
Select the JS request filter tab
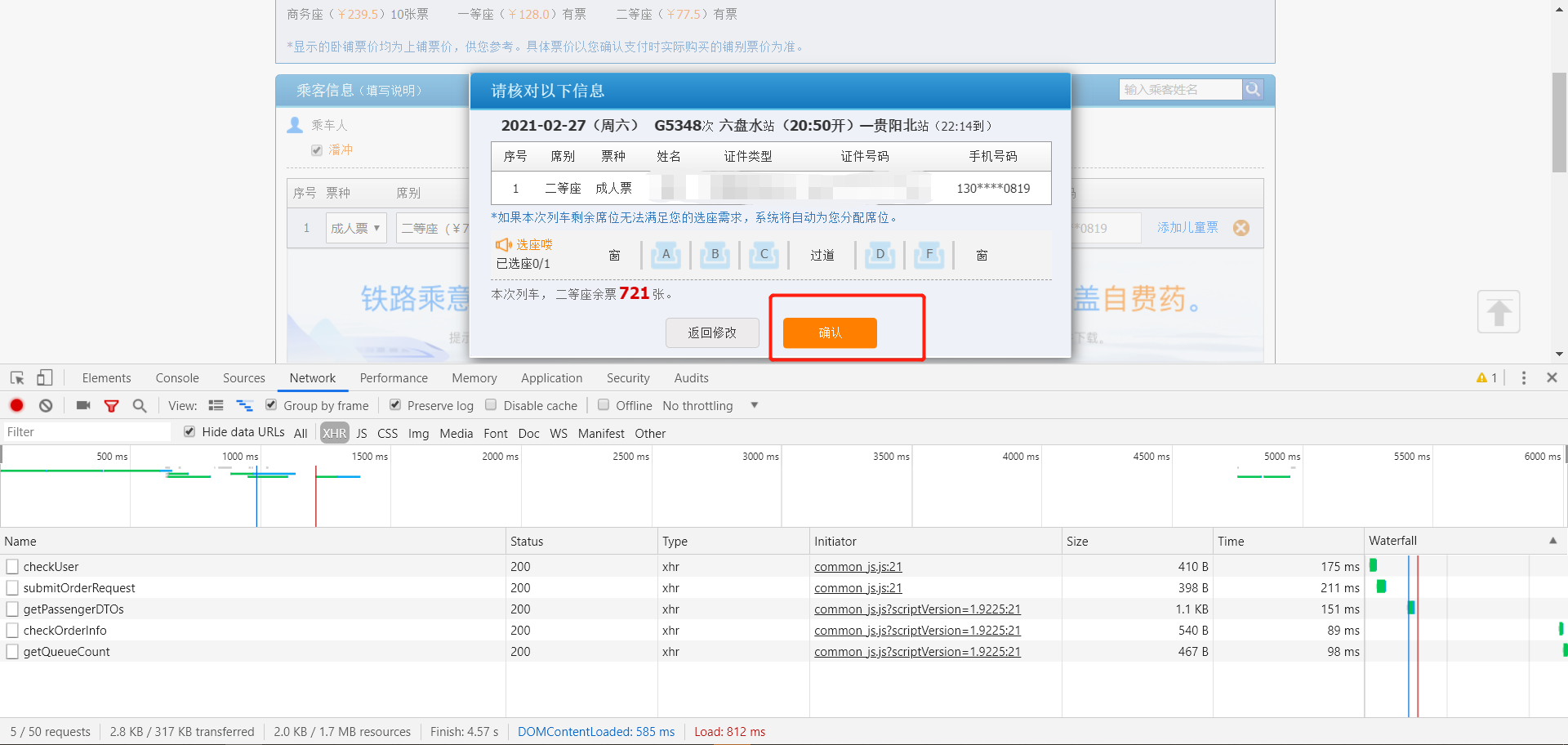(361, 433)
